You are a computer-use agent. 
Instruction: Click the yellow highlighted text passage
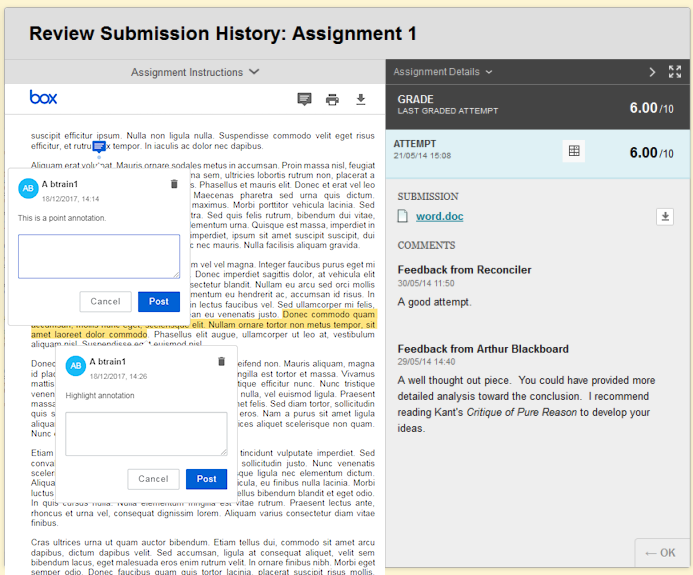point(203,325)
